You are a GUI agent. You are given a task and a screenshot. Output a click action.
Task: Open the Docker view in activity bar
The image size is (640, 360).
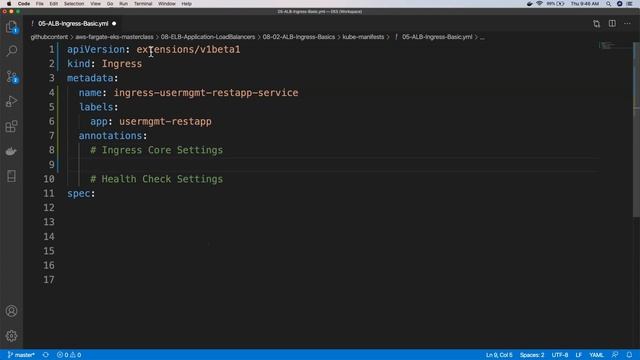[11, 151]
